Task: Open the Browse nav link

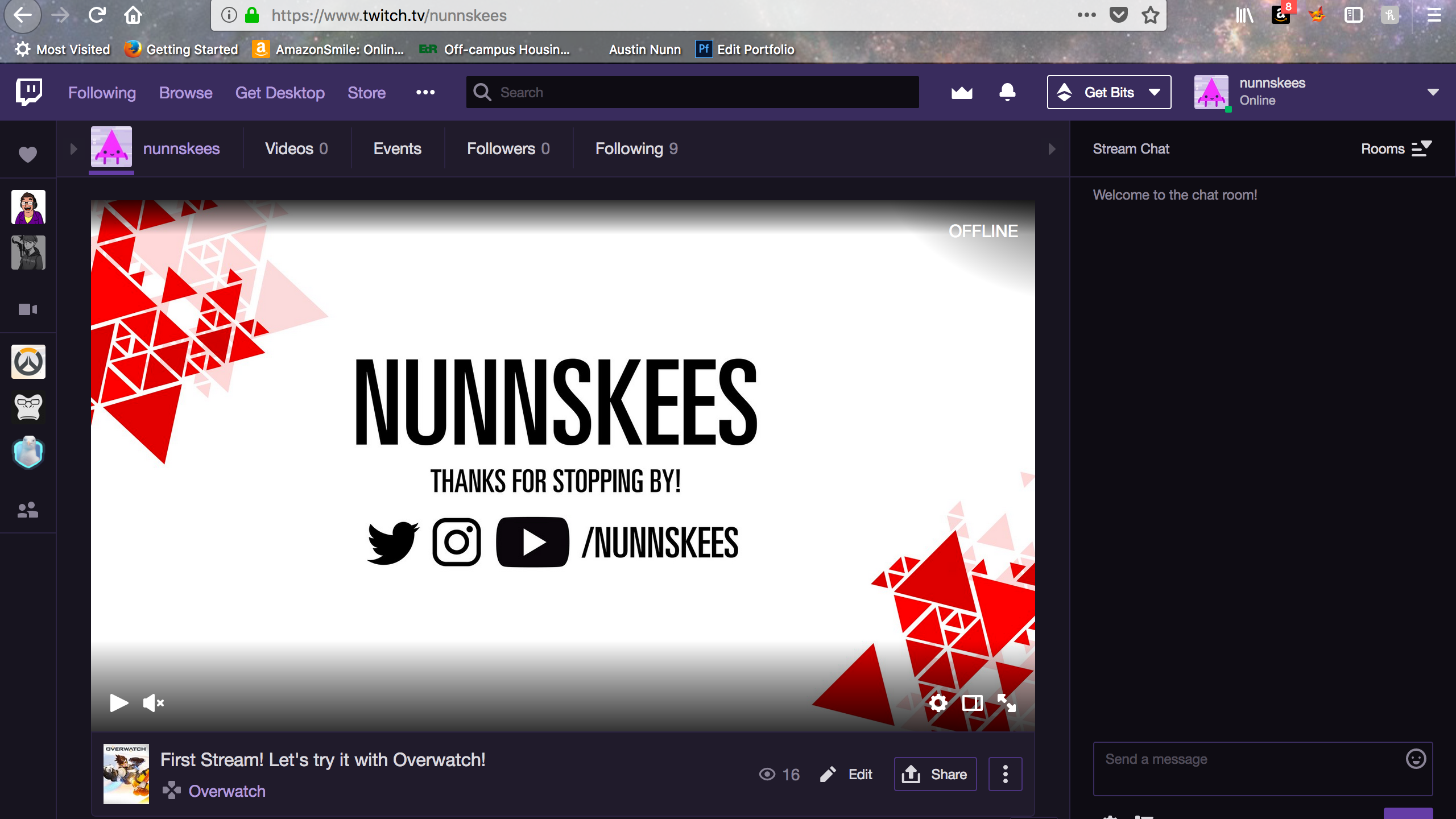Action: pyautogui.click(x=185, y=93)
